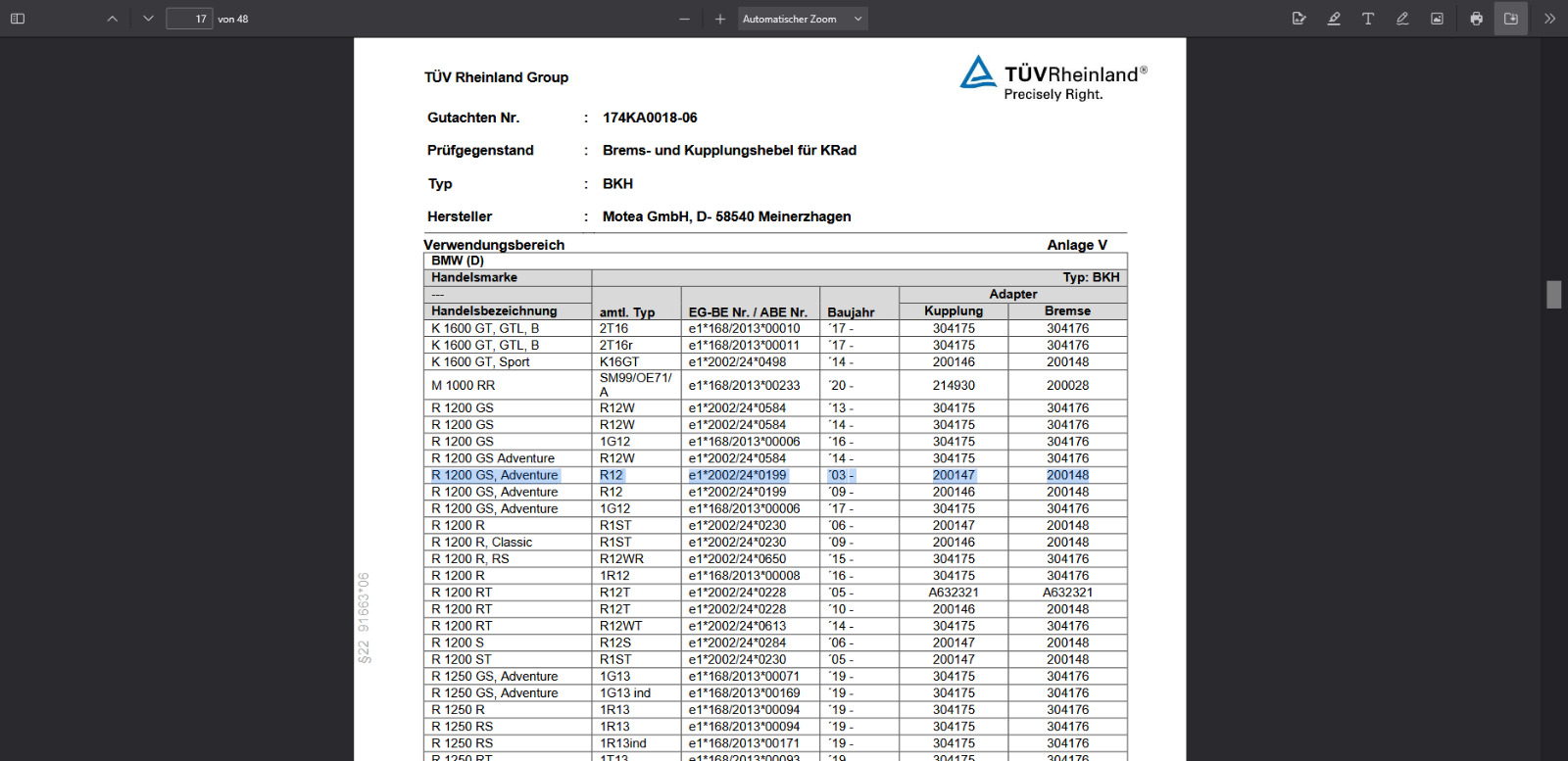Click the highlighted R 1200 GS, Adventure row
The width and height of the screenshot is (1568, 761).
[495, 475]
